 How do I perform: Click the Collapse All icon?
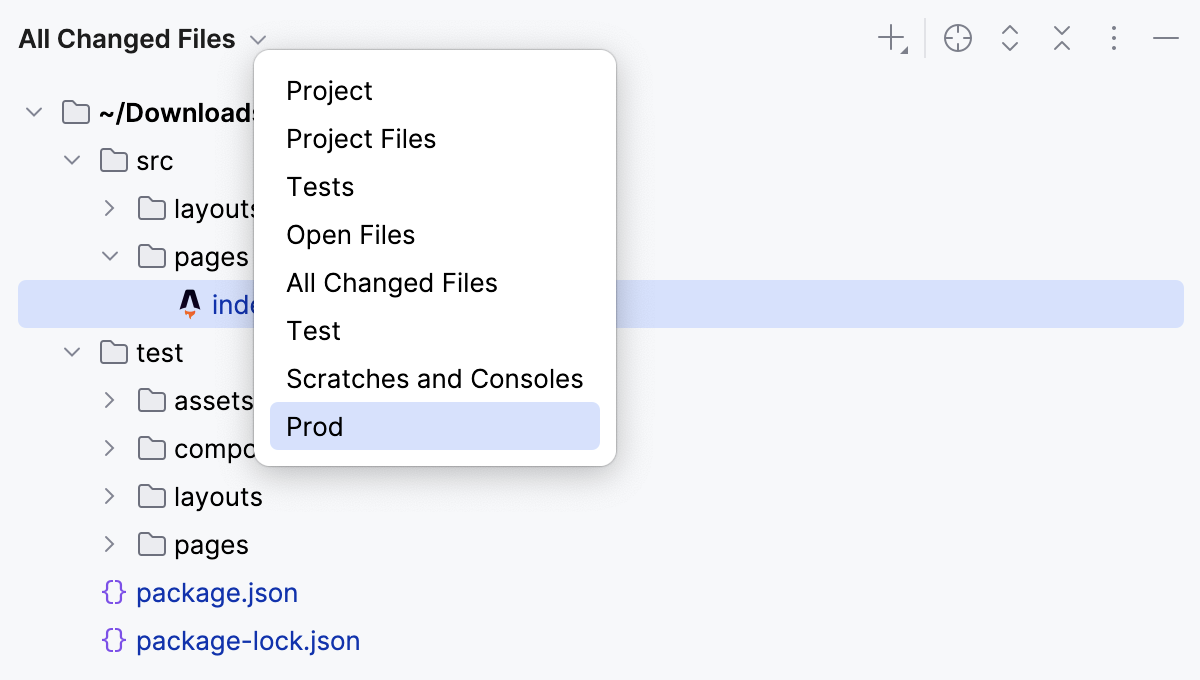1061,38
